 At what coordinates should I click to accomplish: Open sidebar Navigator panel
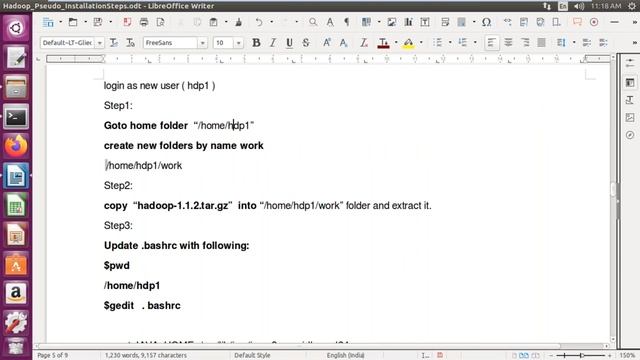(630, 135)
